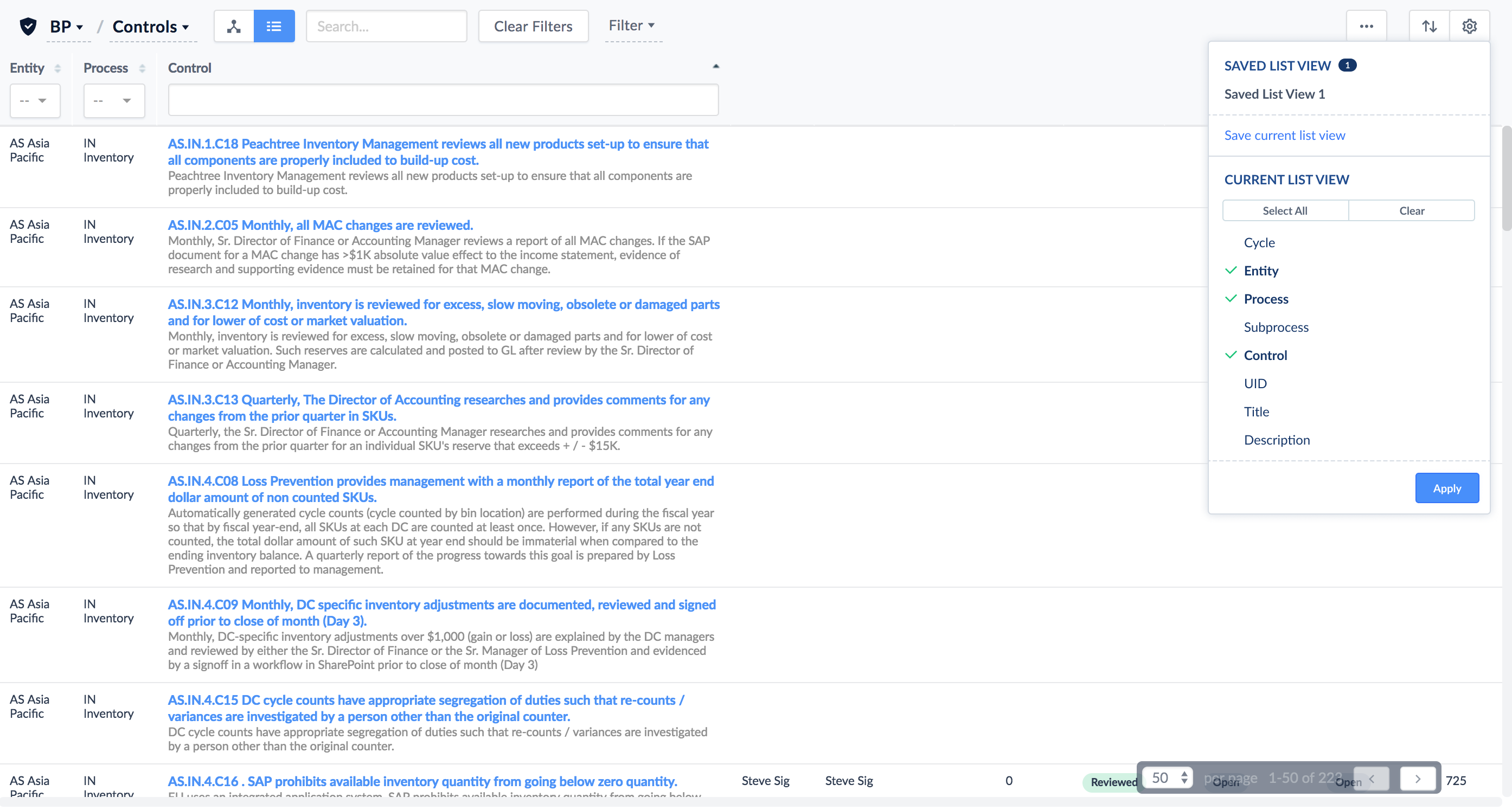Viewport: 1512px width, 810px height.
Task: Click inside the Search field
Action: [x=386, y=26]
